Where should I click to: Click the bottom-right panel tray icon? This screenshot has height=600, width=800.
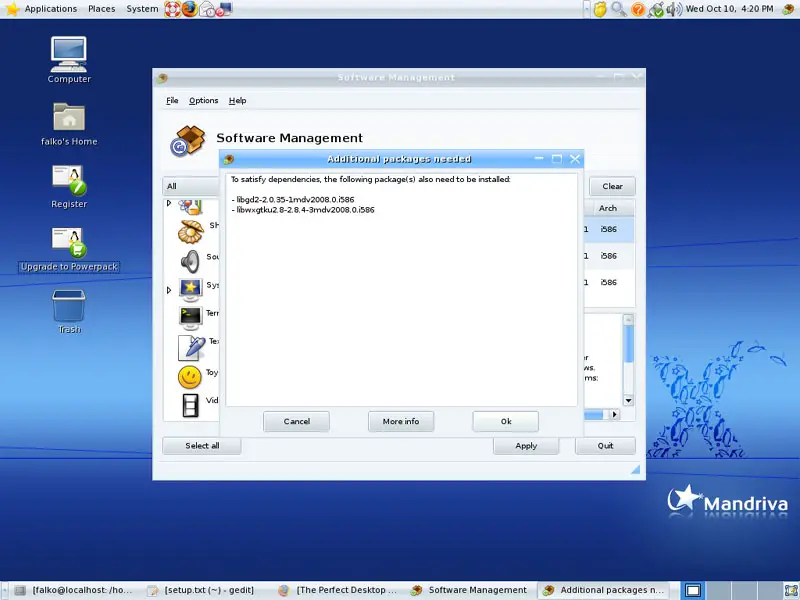pyautogui.click(x=791, y=591)
